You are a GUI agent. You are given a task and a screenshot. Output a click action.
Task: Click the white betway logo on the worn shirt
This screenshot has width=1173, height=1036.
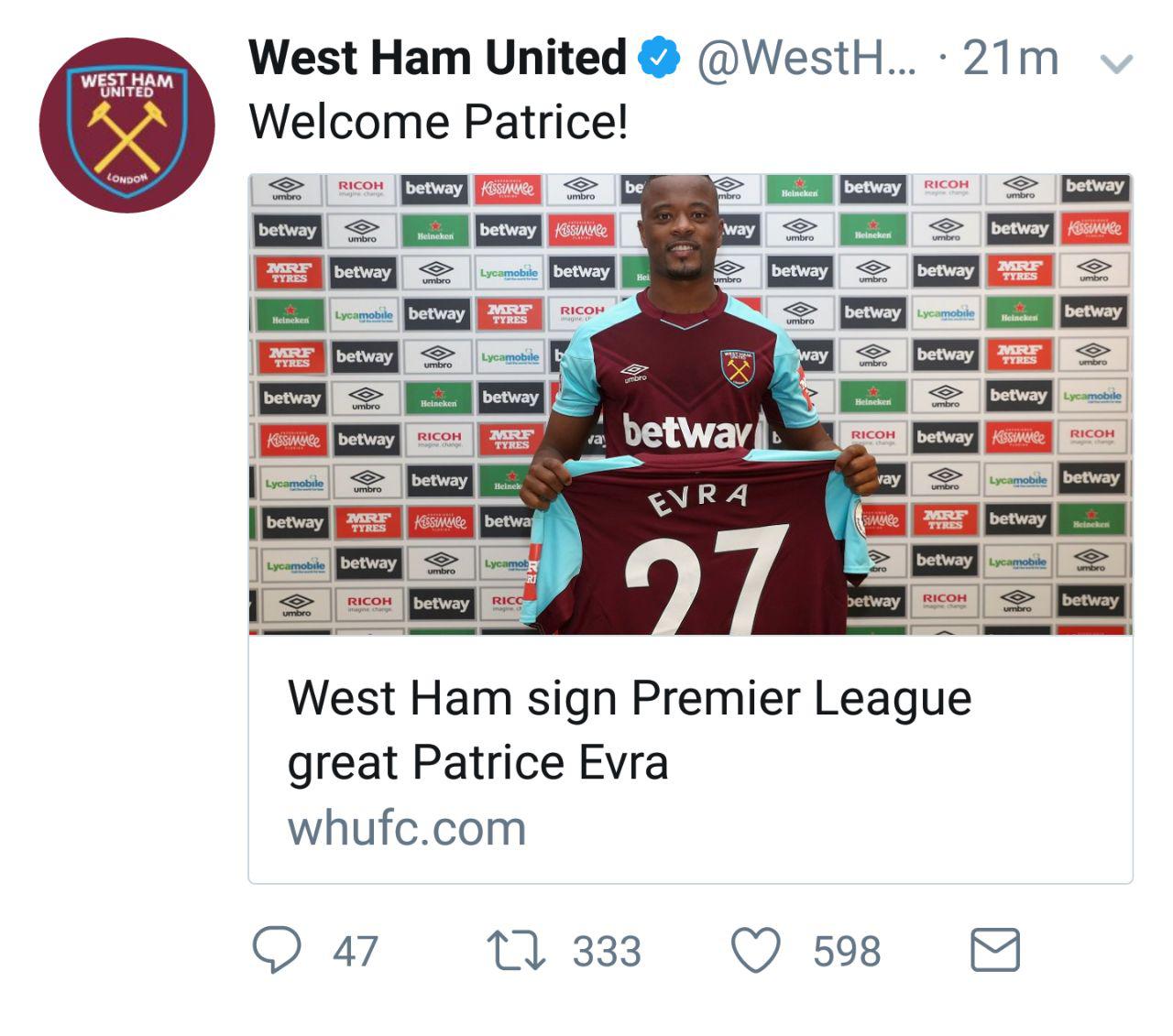point(687,431)
